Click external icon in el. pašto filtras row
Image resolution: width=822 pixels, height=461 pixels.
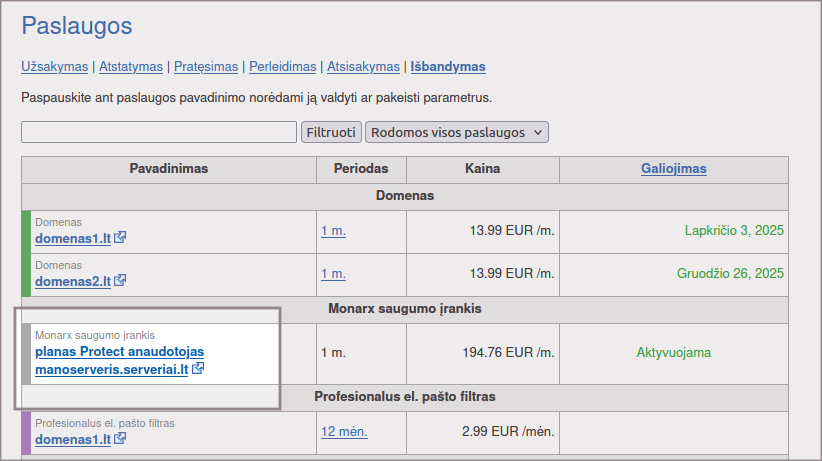click(120, 439)
